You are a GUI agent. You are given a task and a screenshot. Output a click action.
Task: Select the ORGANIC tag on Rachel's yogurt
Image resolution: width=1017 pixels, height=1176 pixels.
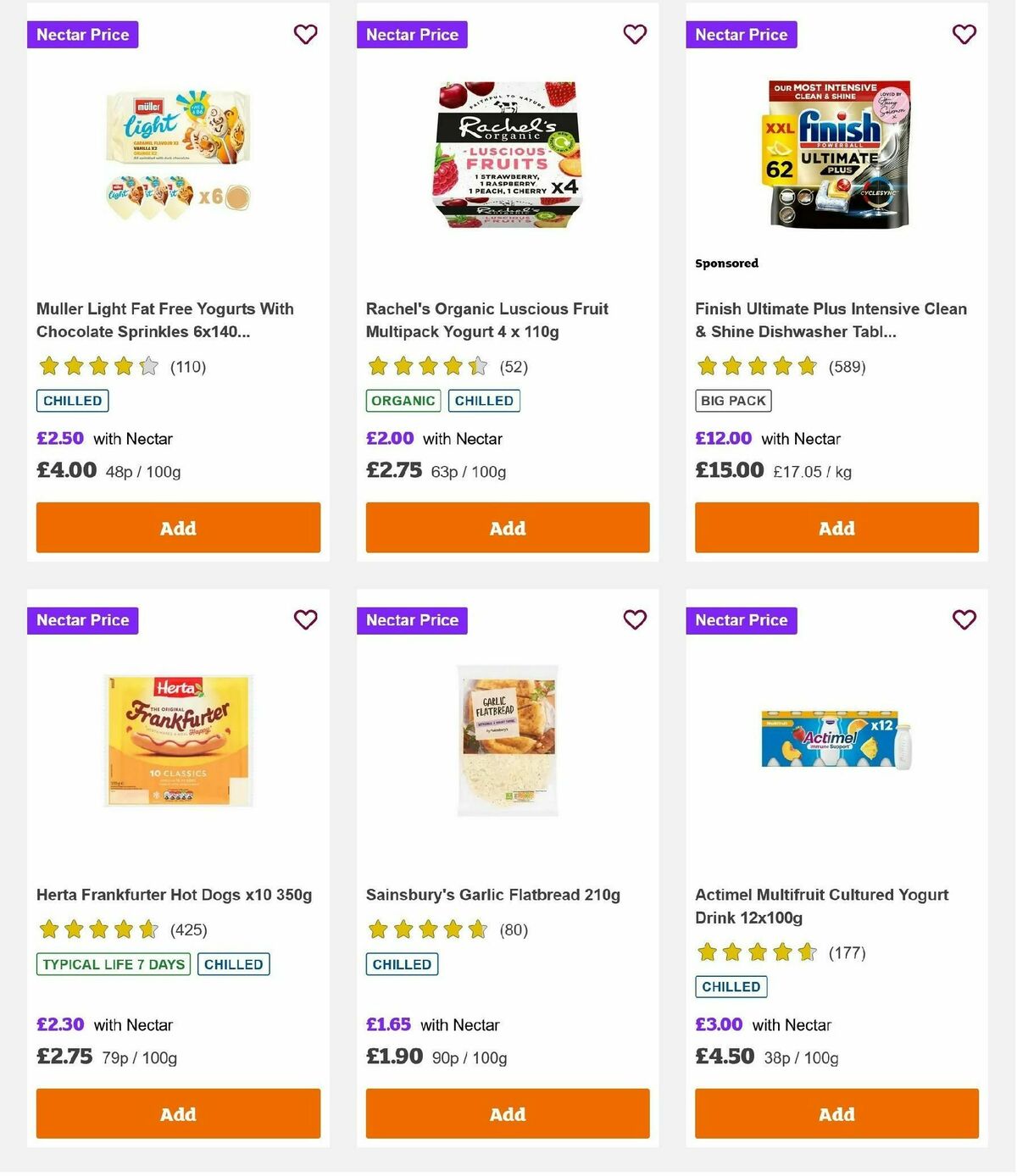403,400
